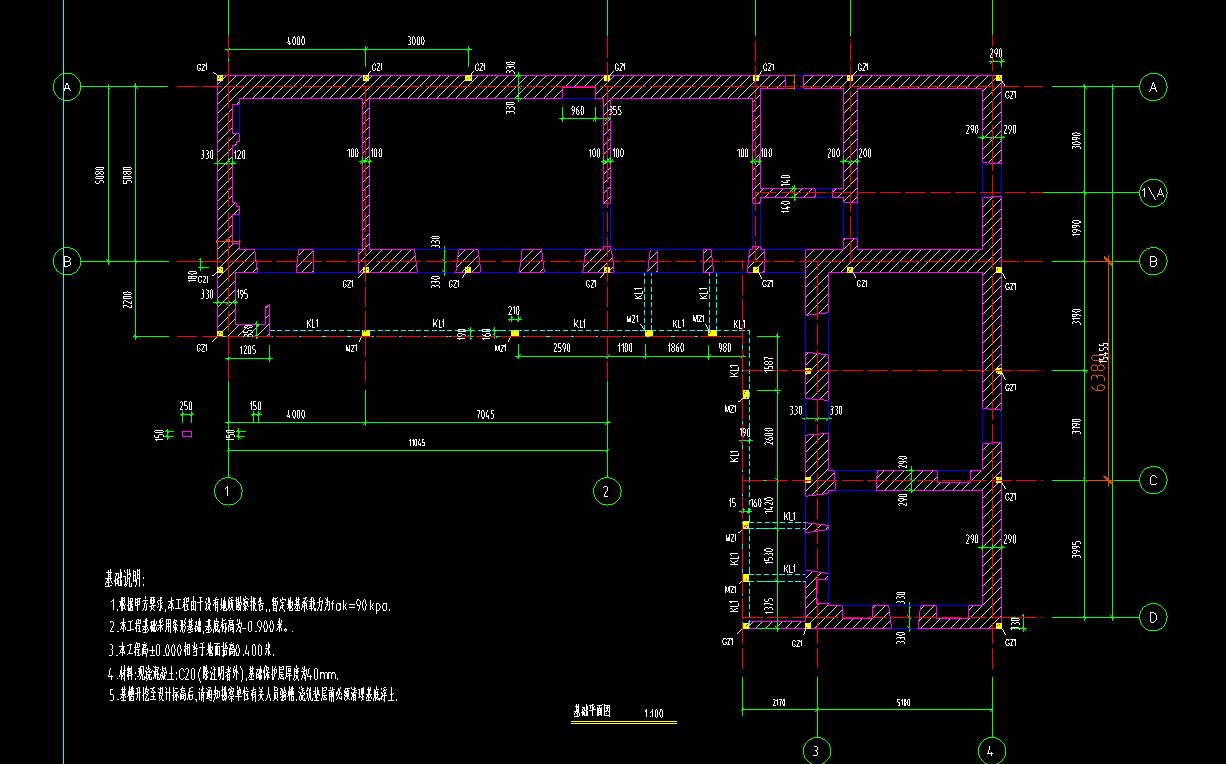Select the 3090 vertical dimension text
This screenshot has height=764, width=1226.
tap(1076, 140)
